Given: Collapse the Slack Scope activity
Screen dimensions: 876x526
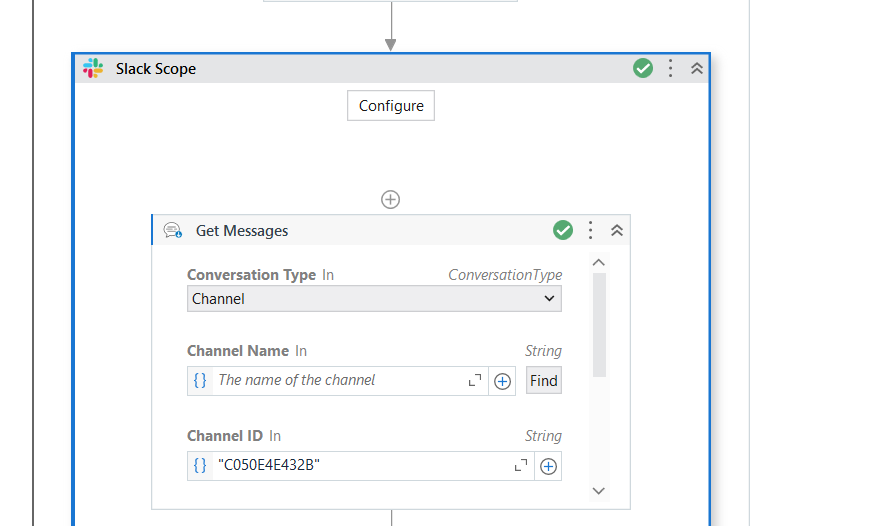Looking at the screenshot, I should pyautogui.click(x=697, y=68).
